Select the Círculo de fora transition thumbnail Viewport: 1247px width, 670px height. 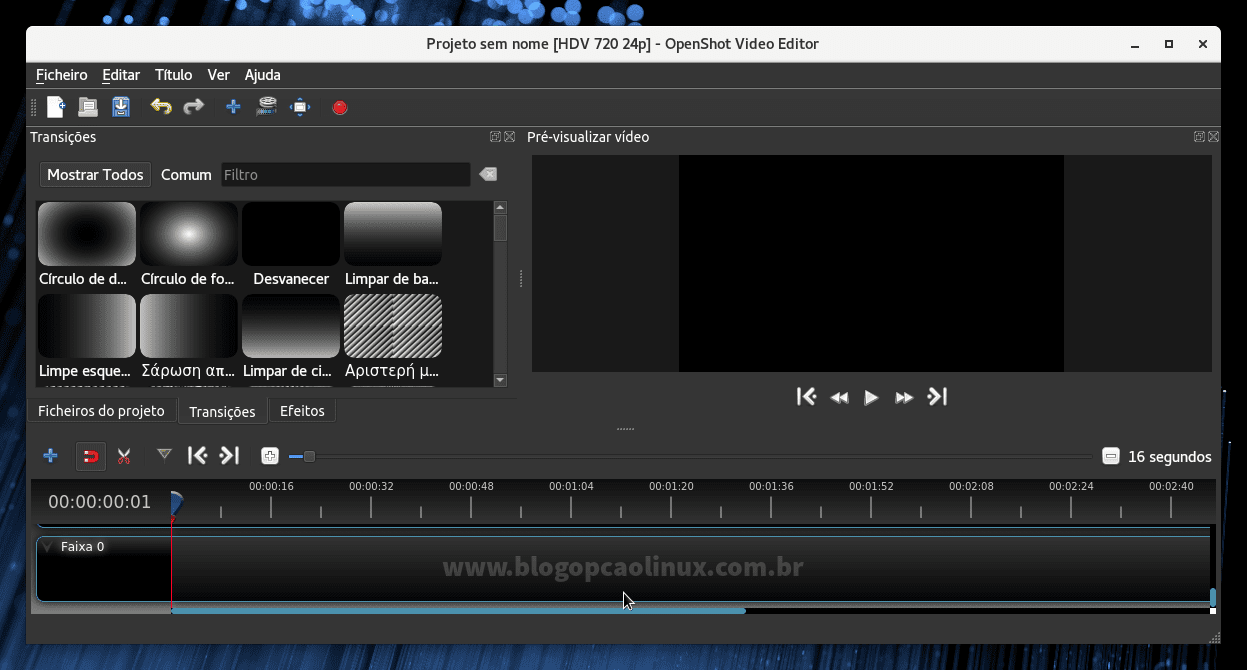click(189, 234)
